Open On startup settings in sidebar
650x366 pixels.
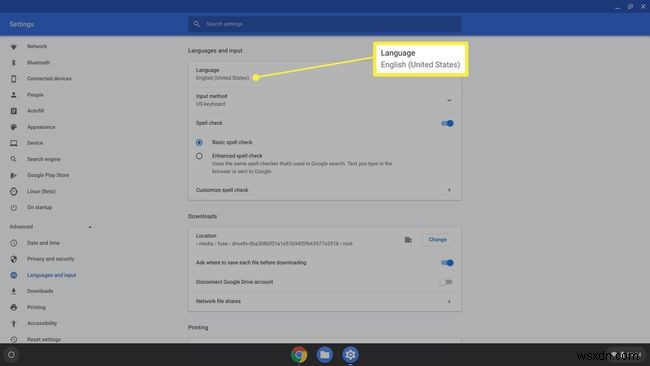(39, 208)
